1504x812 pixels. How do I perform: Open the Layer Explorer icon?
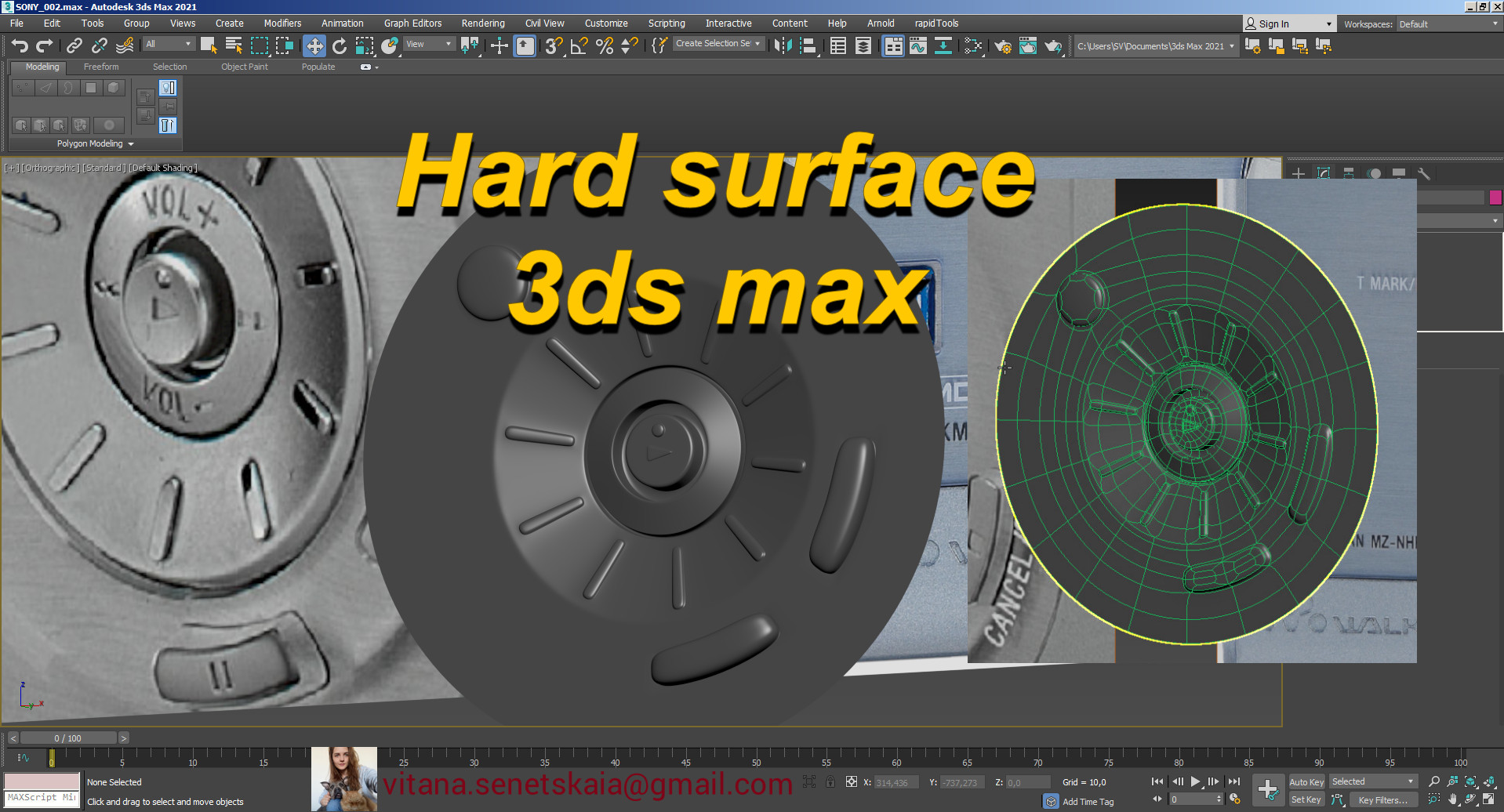click(x=863, y=45)
